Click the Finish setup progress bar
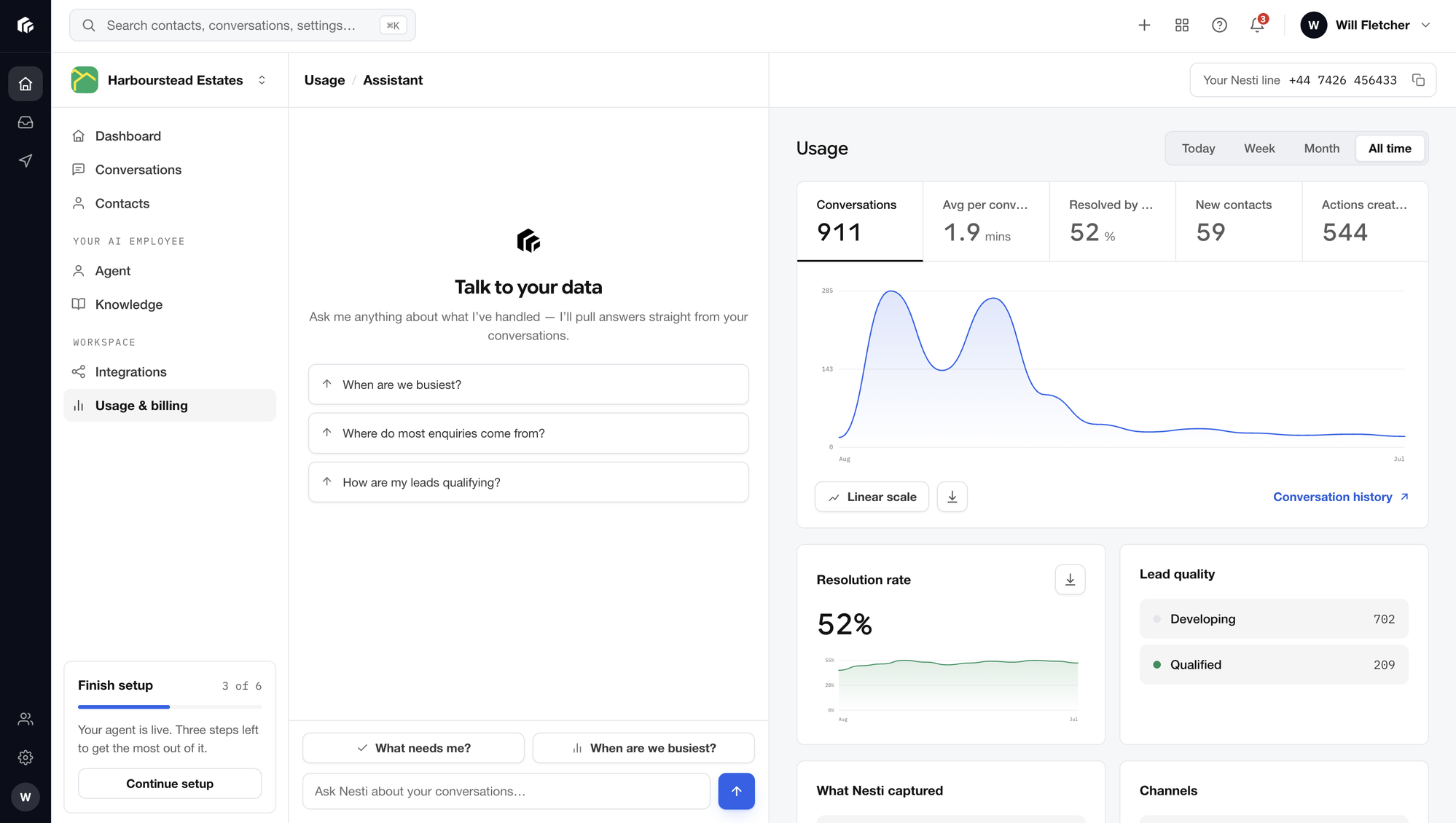 coord(170,706)
